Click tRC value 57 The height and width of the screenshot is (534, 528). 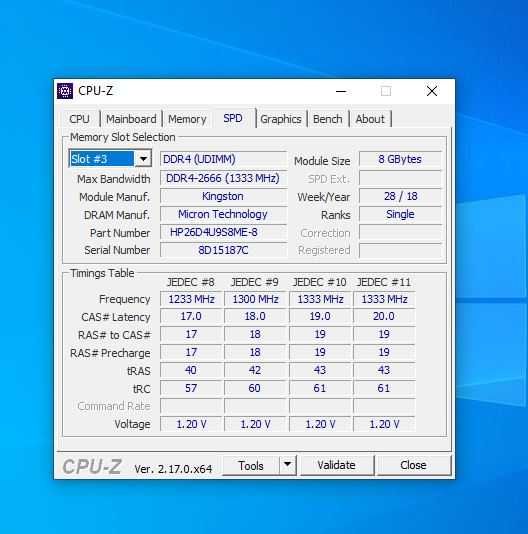191,388
